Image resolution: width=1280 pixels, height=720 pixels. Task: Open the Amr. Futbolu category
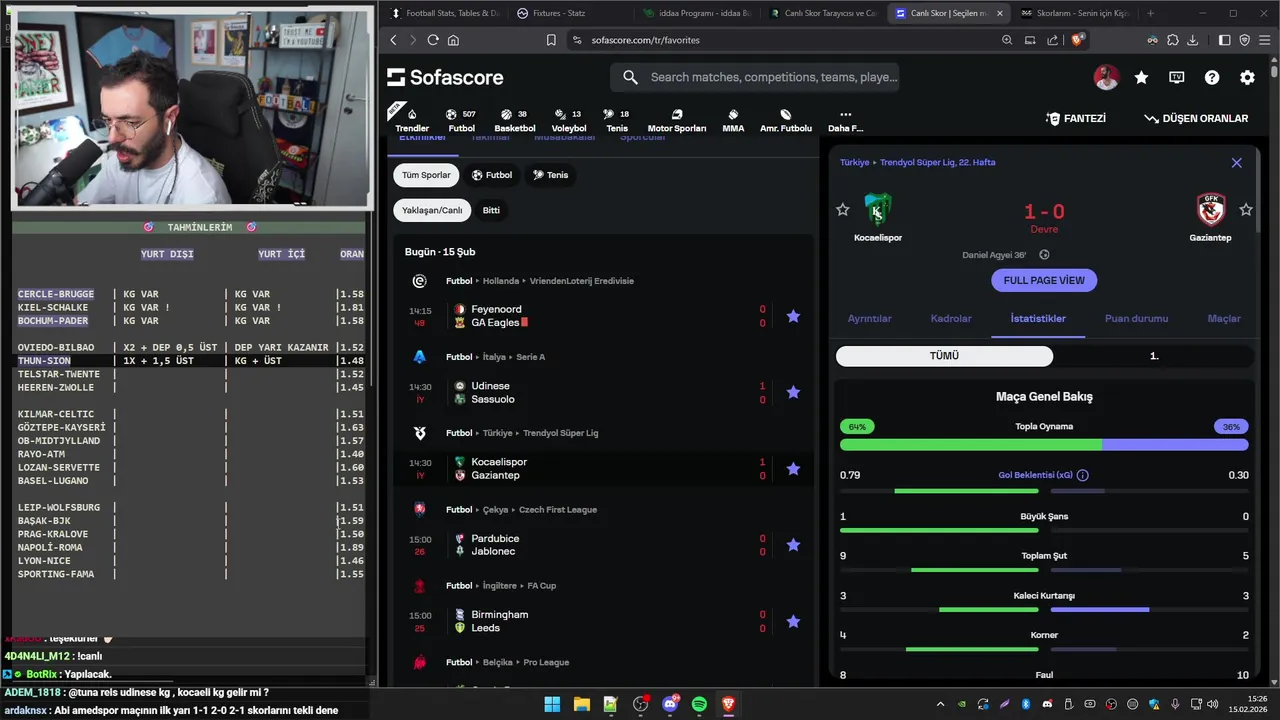pyautogui.click(x=786, y=120)
